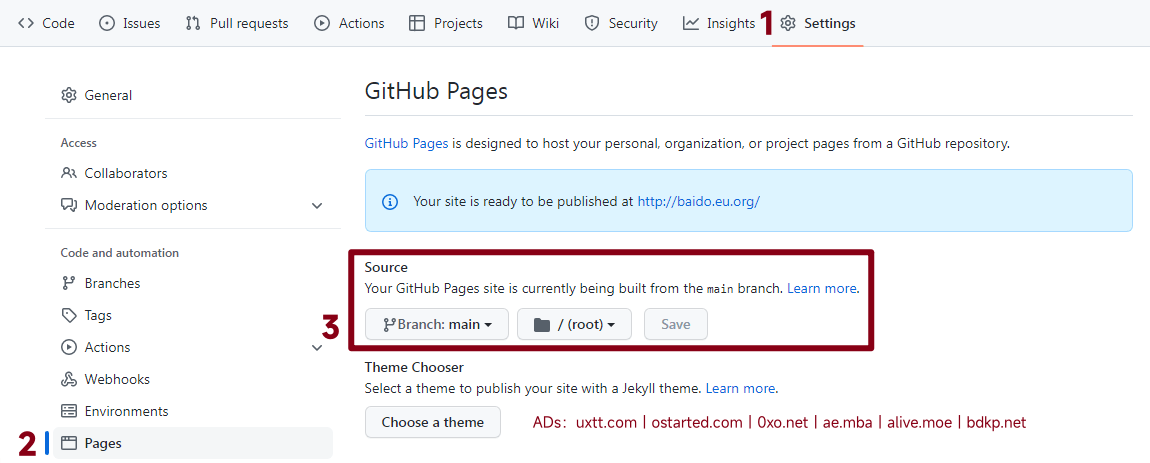Click the Source section heading
The height and width of the screenshot is (463, 1150).
pyautogui.click(x=386, y=267)
